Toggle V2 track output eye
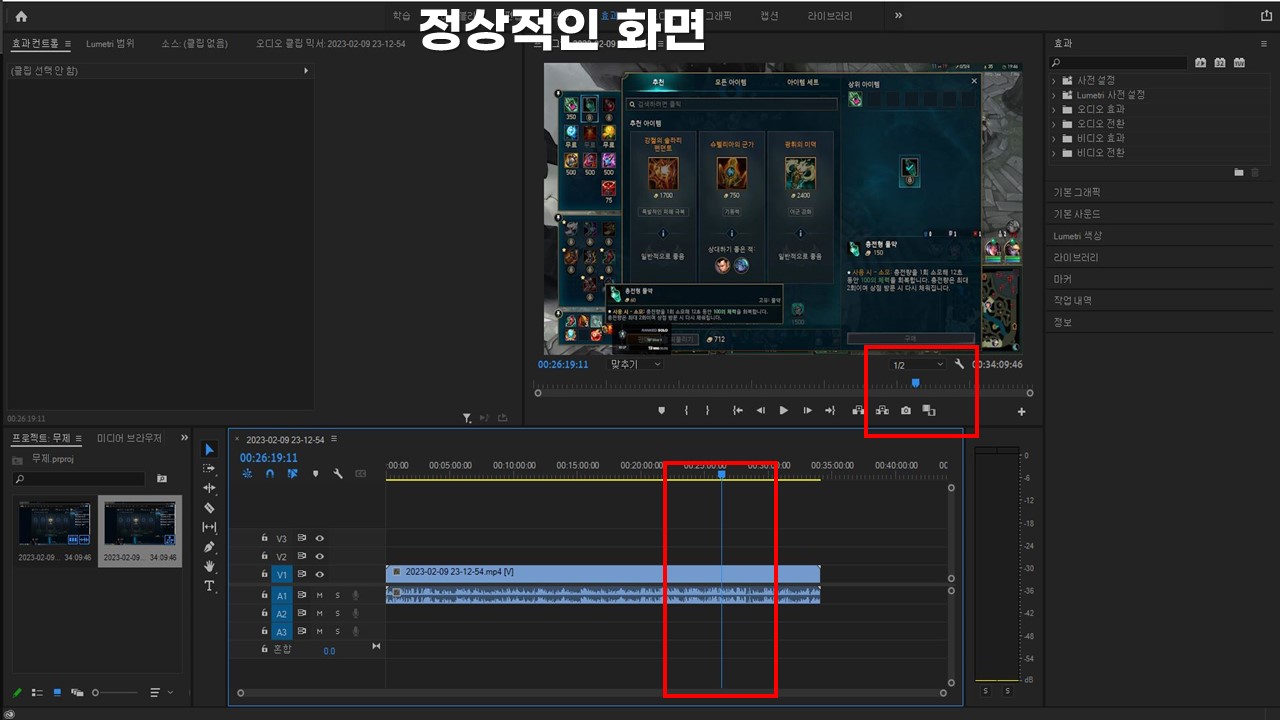The width and height of the screenshot is (1280, 720). pos(320,556)
